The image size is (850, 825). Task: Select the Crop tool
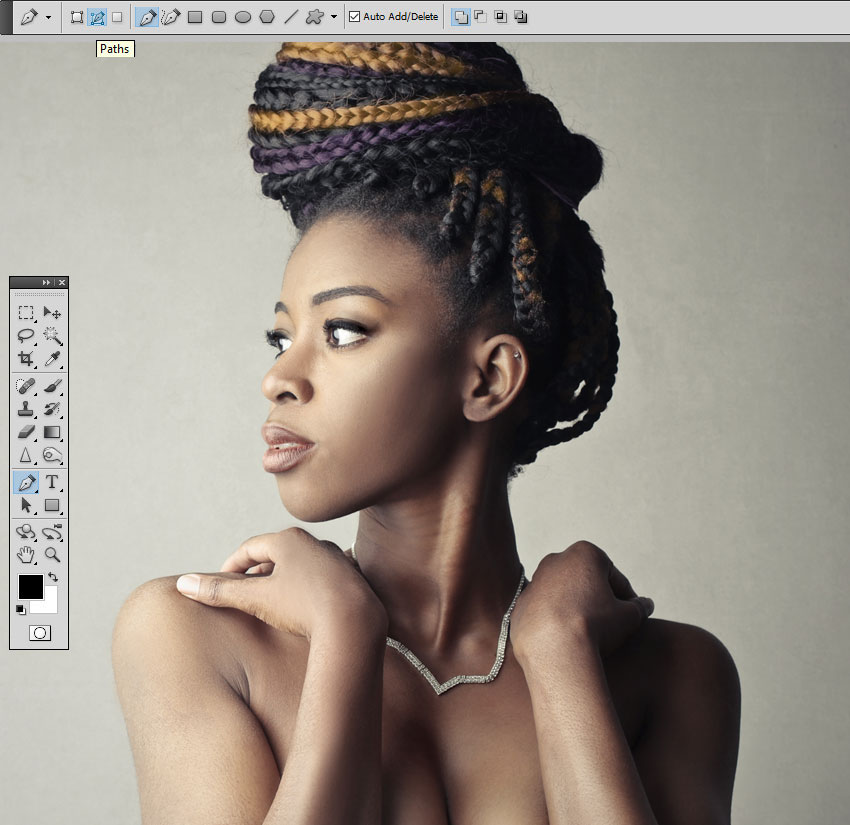(x=25, y=358)
